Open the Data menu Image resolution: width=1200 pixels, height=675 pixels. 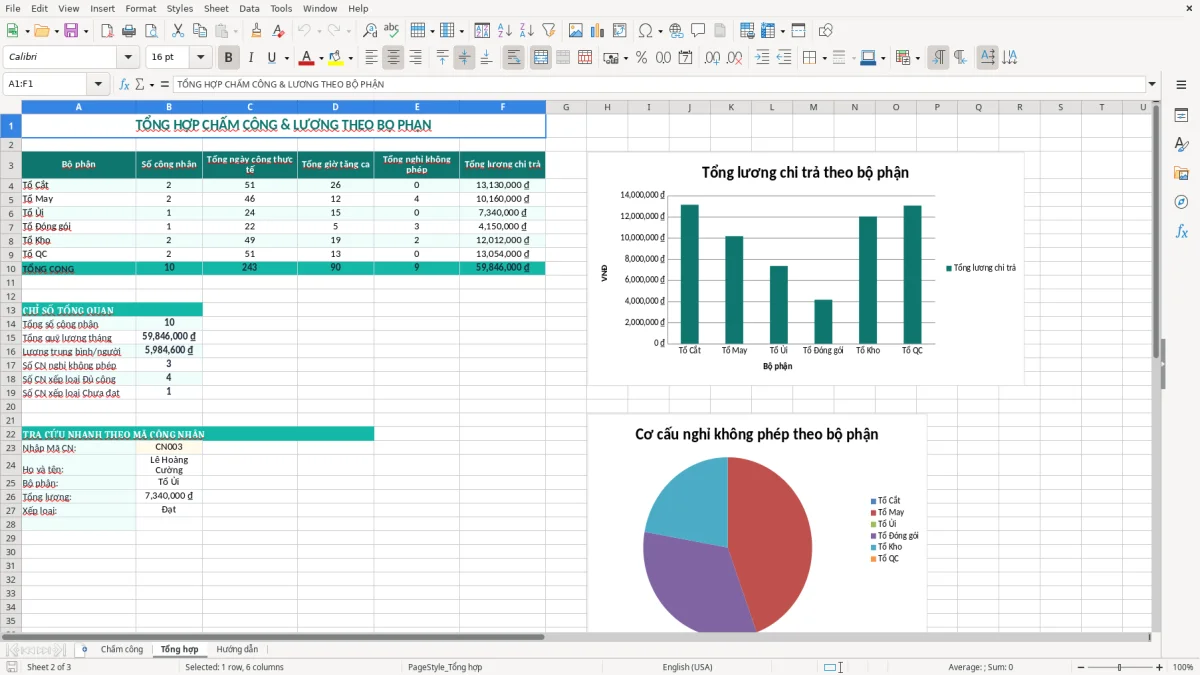point(249,8)
